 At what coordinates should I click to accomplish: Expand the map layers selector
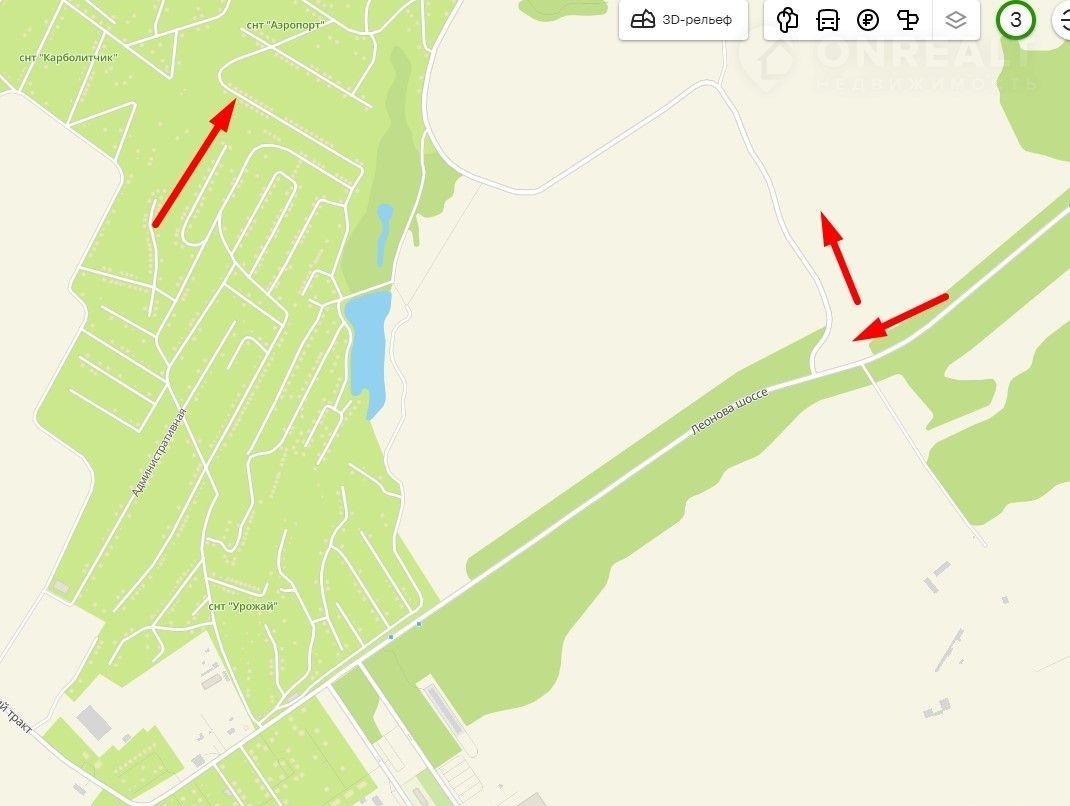tap(955, 20)
